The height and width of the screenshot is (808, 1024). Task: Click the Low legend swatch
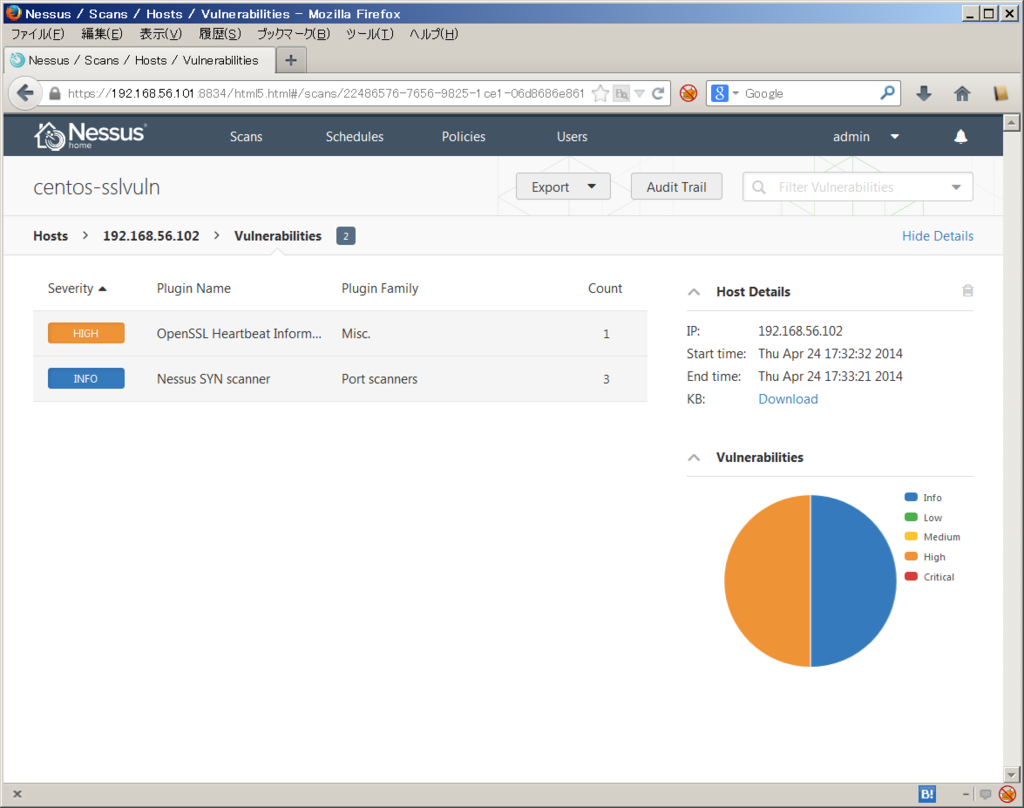click(911, 517)
